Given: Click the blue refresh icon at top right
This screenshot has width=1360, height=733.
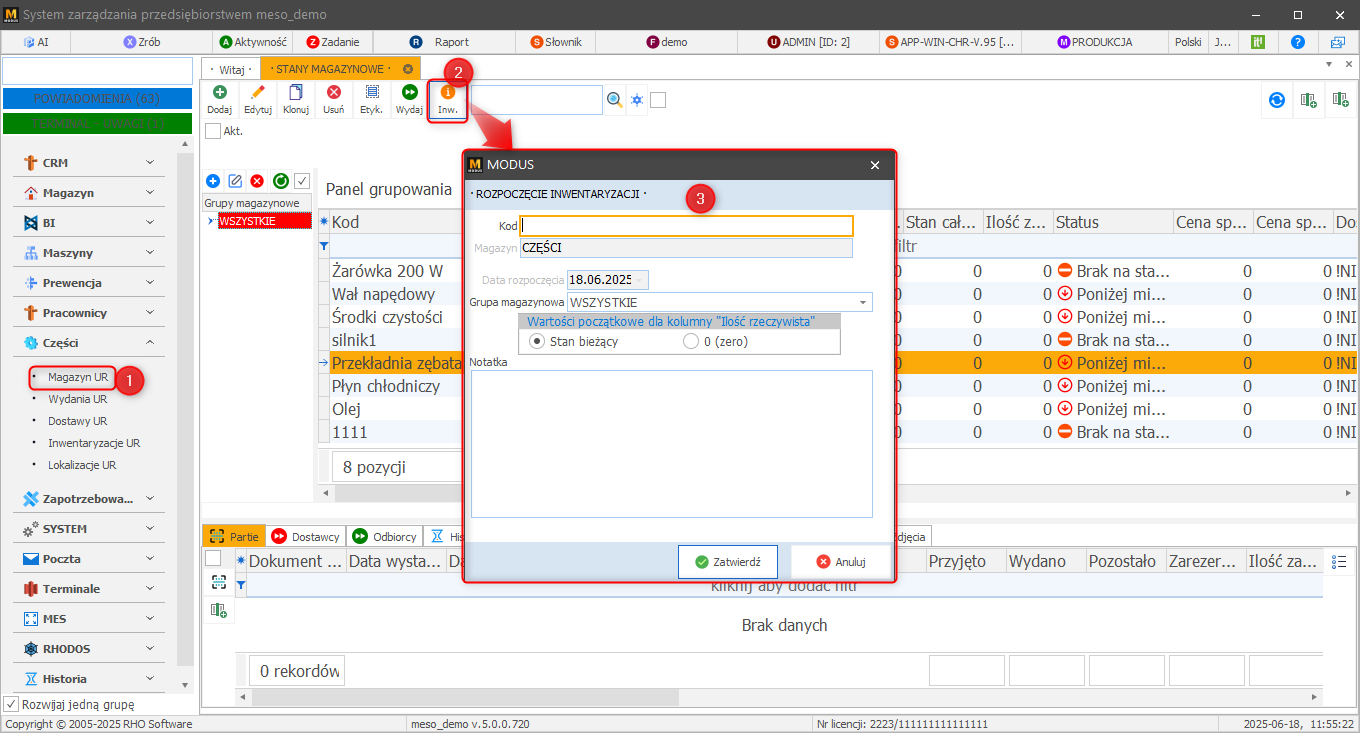Looking at the screenshot, I should click(x=1277, y=100).
